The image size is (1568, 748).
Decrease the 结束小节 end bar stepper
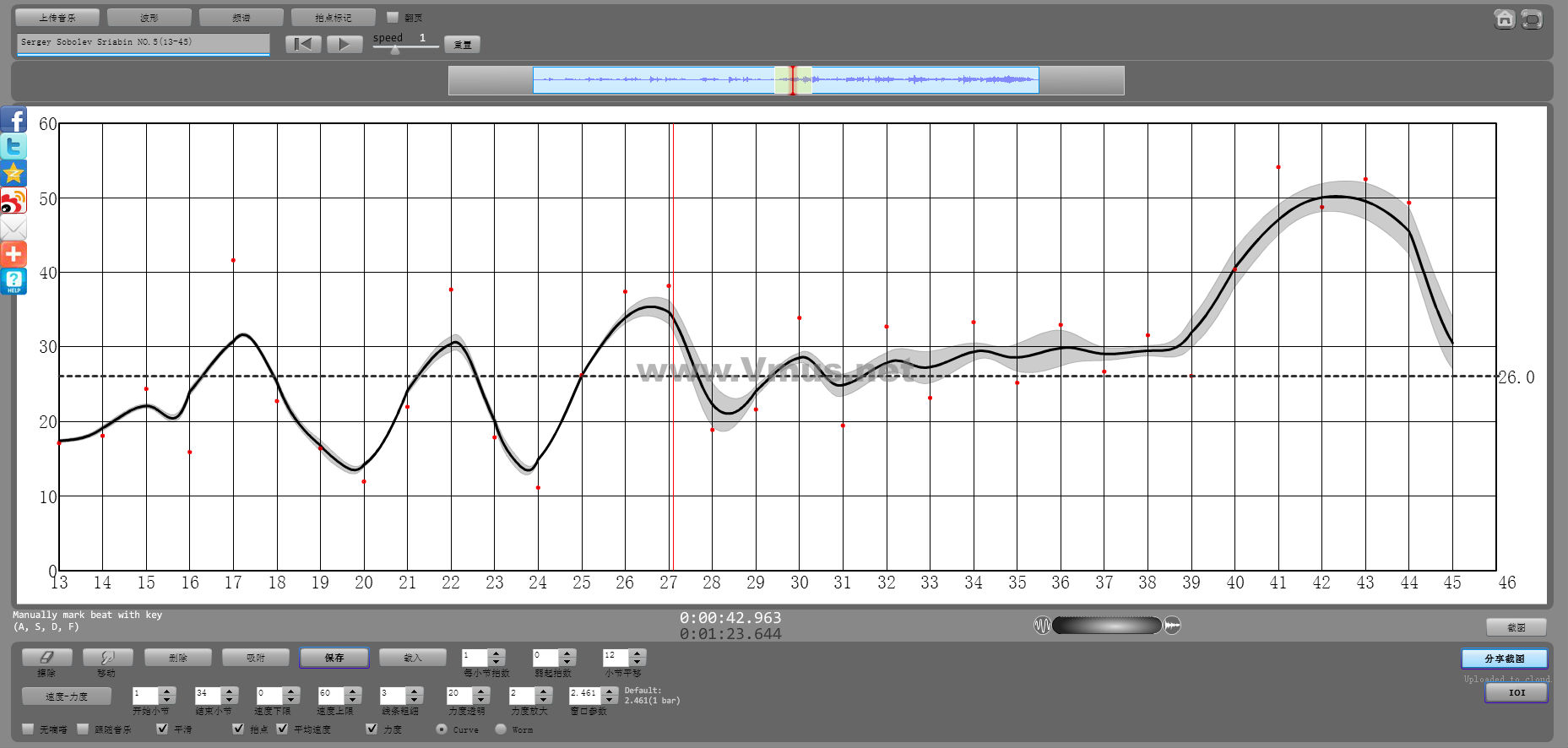click(229, 700)
